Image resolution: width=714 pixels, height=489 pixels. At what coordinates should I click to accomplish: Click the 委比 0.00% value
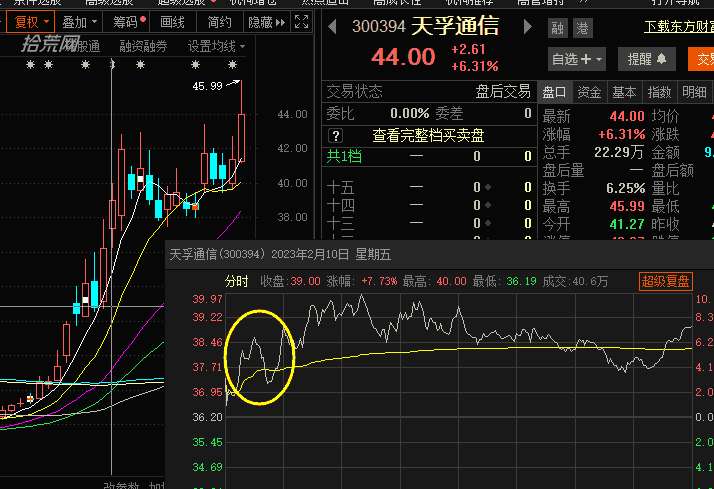coord(409,113)
